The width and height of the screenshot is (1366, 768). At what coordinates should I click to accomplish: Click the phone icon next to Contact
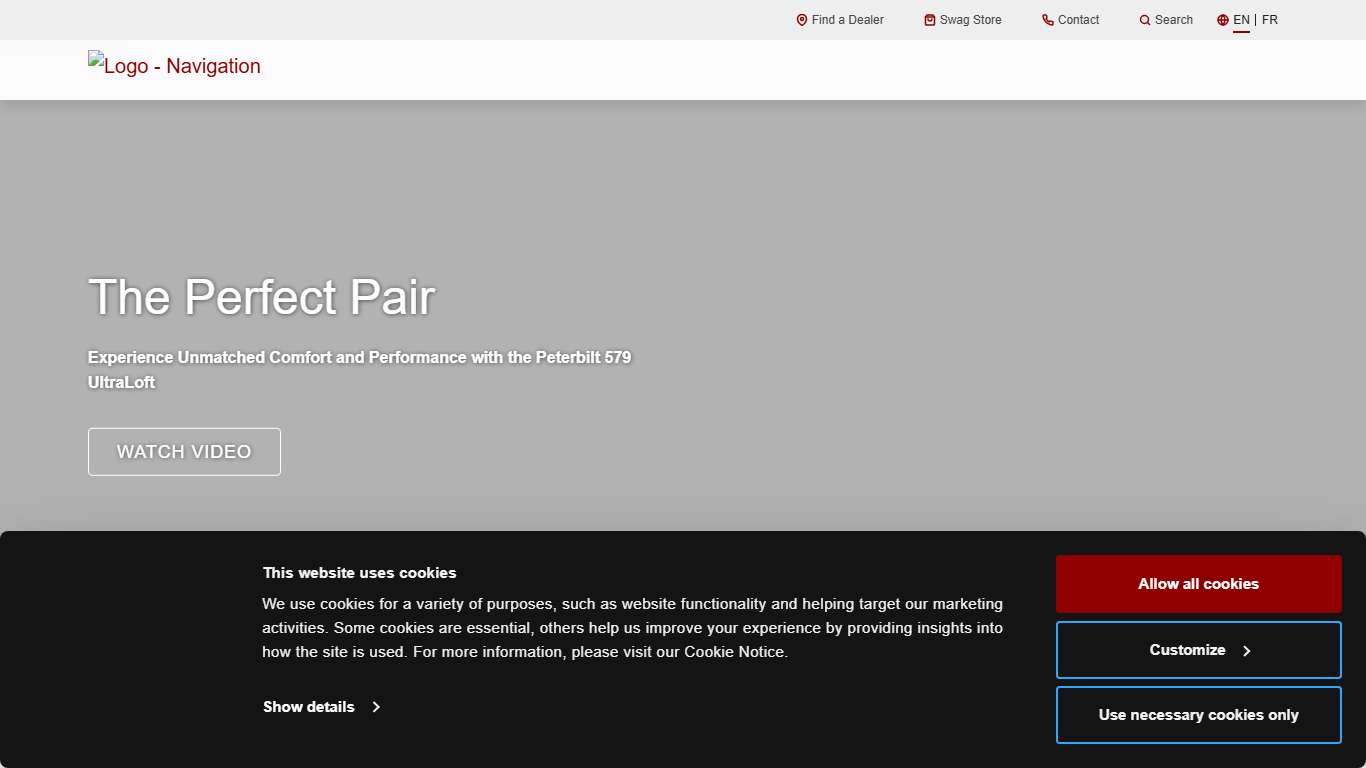coord(1048,20)
